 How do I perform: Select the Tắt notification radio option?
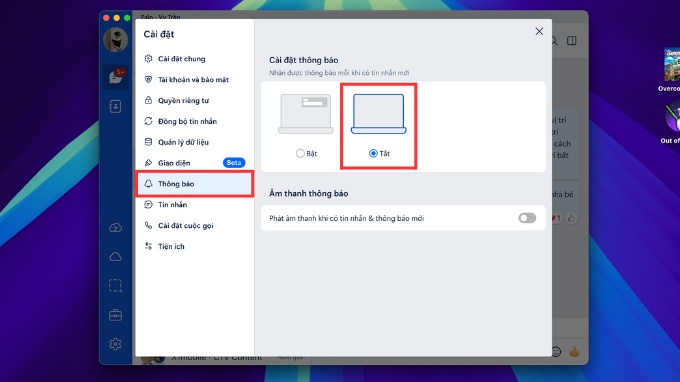tap(373, 153)
